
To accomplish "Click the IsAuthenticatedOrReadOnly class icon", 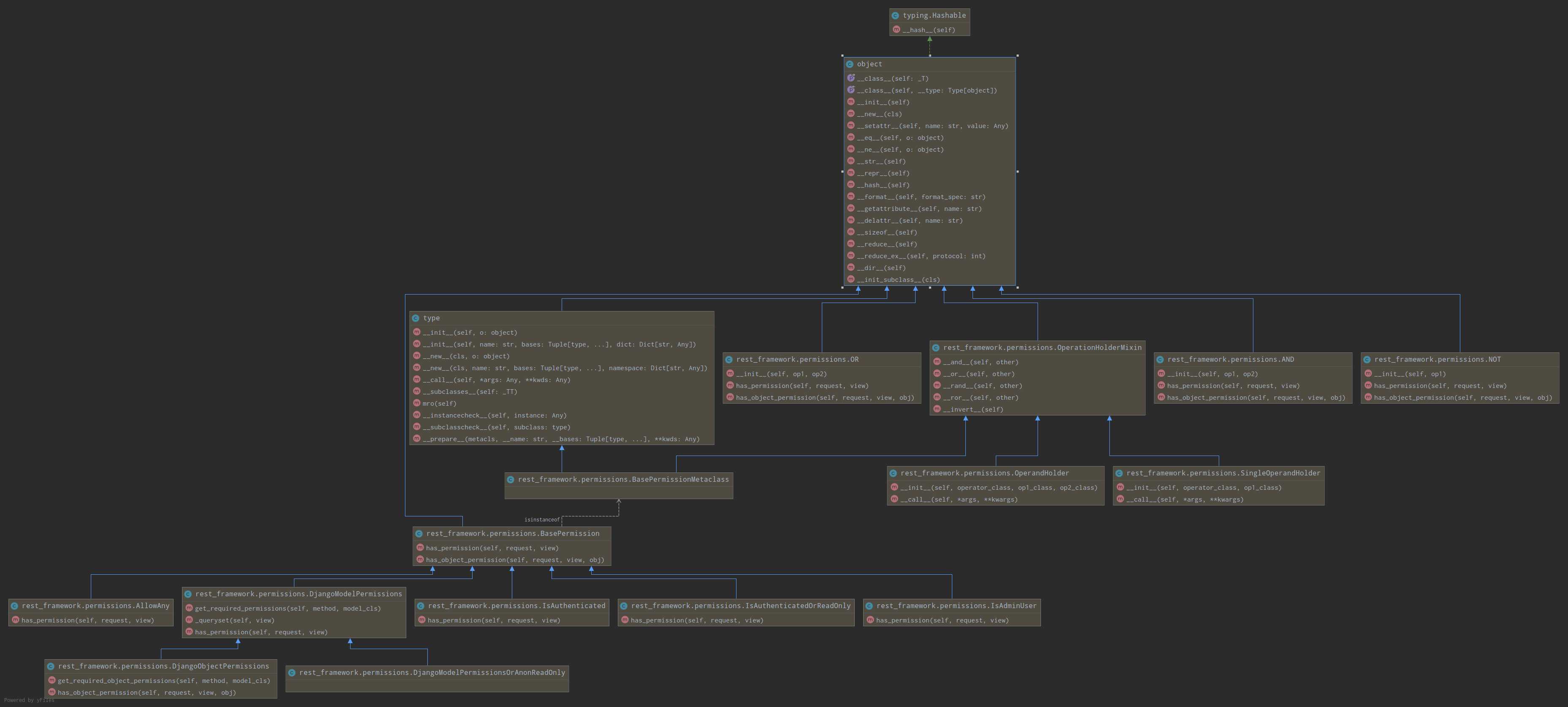I will (624, 606).
